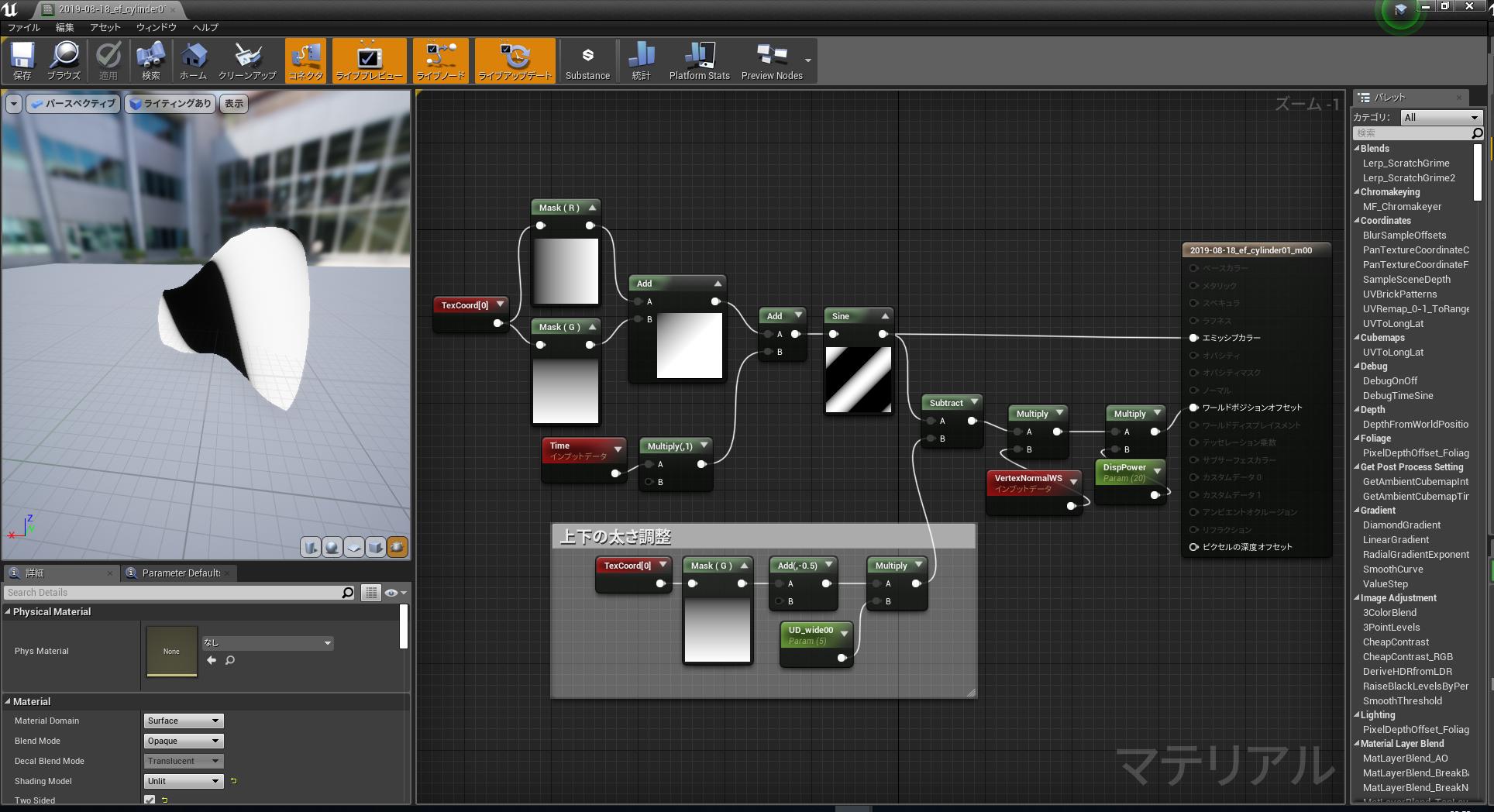1494x812 pixels.
Task: Click the Home (ホーム) toolbar icon
Action: 193,60
